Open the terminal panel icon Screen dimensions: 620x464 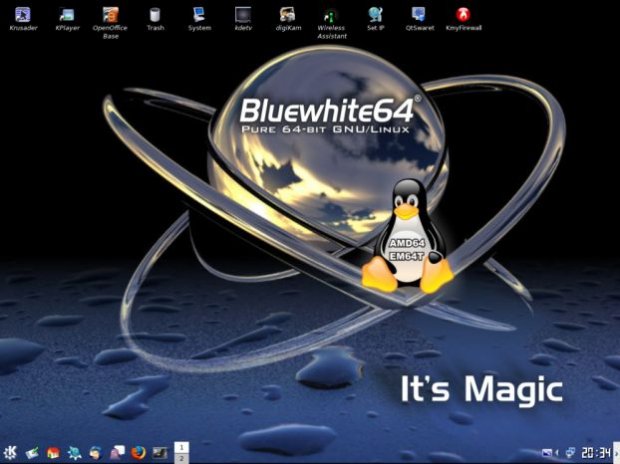[160, 452]
